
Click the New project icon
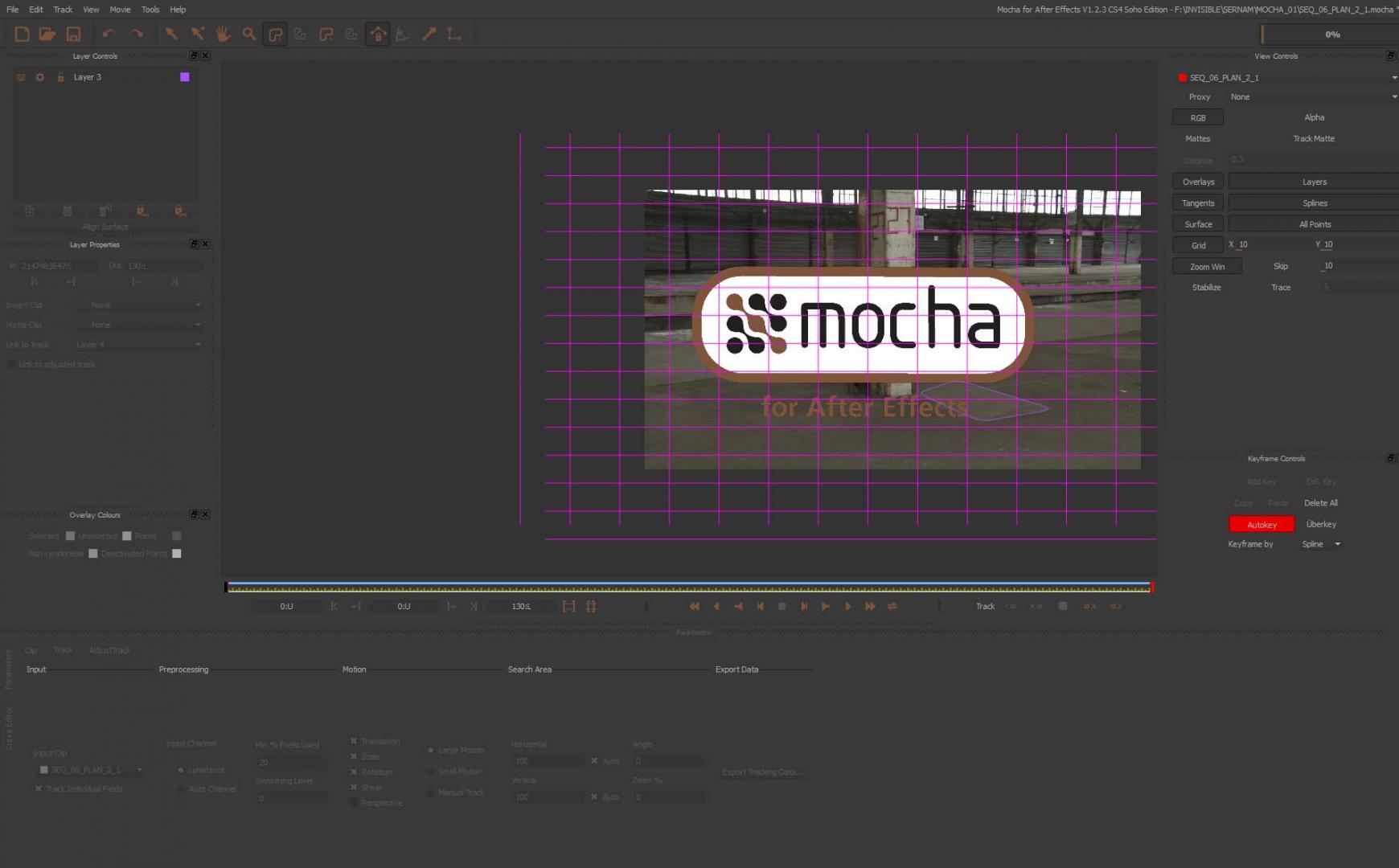(x=23, y=34)
